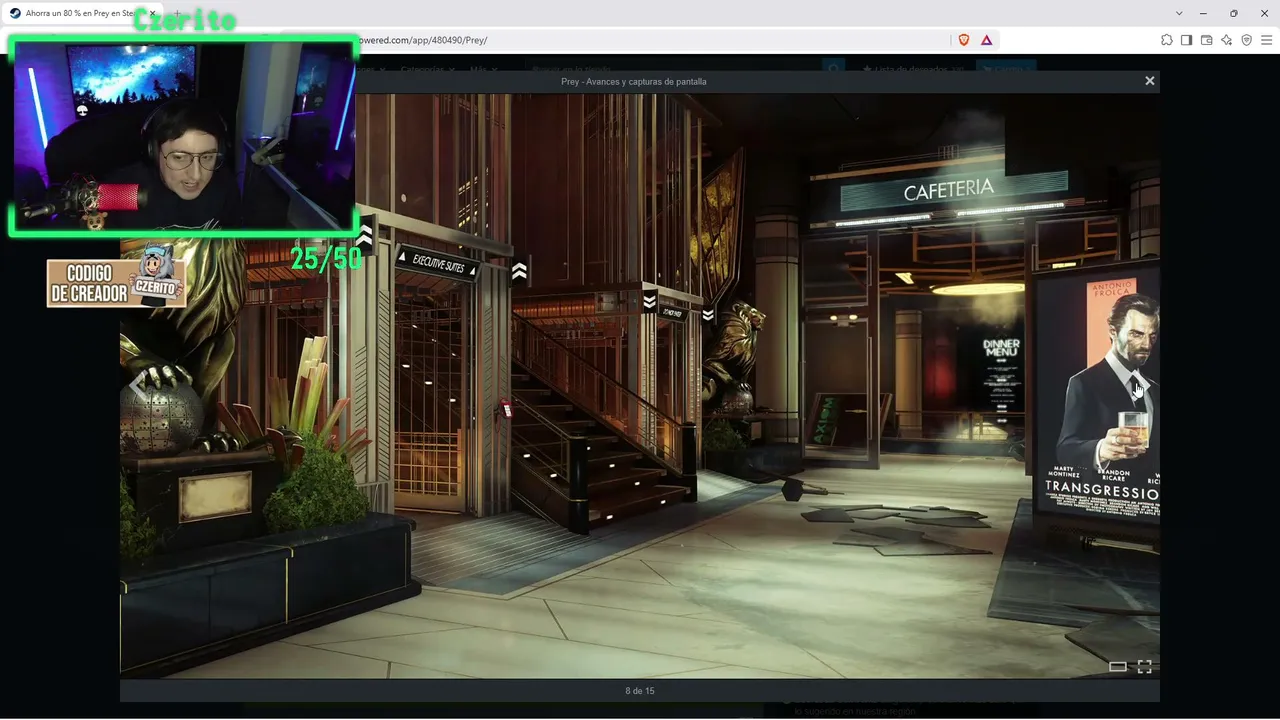The width and height of the screenshot is (1280, 720).
Task: Open the Brave Wallet icon
Action: (1207, 40)
